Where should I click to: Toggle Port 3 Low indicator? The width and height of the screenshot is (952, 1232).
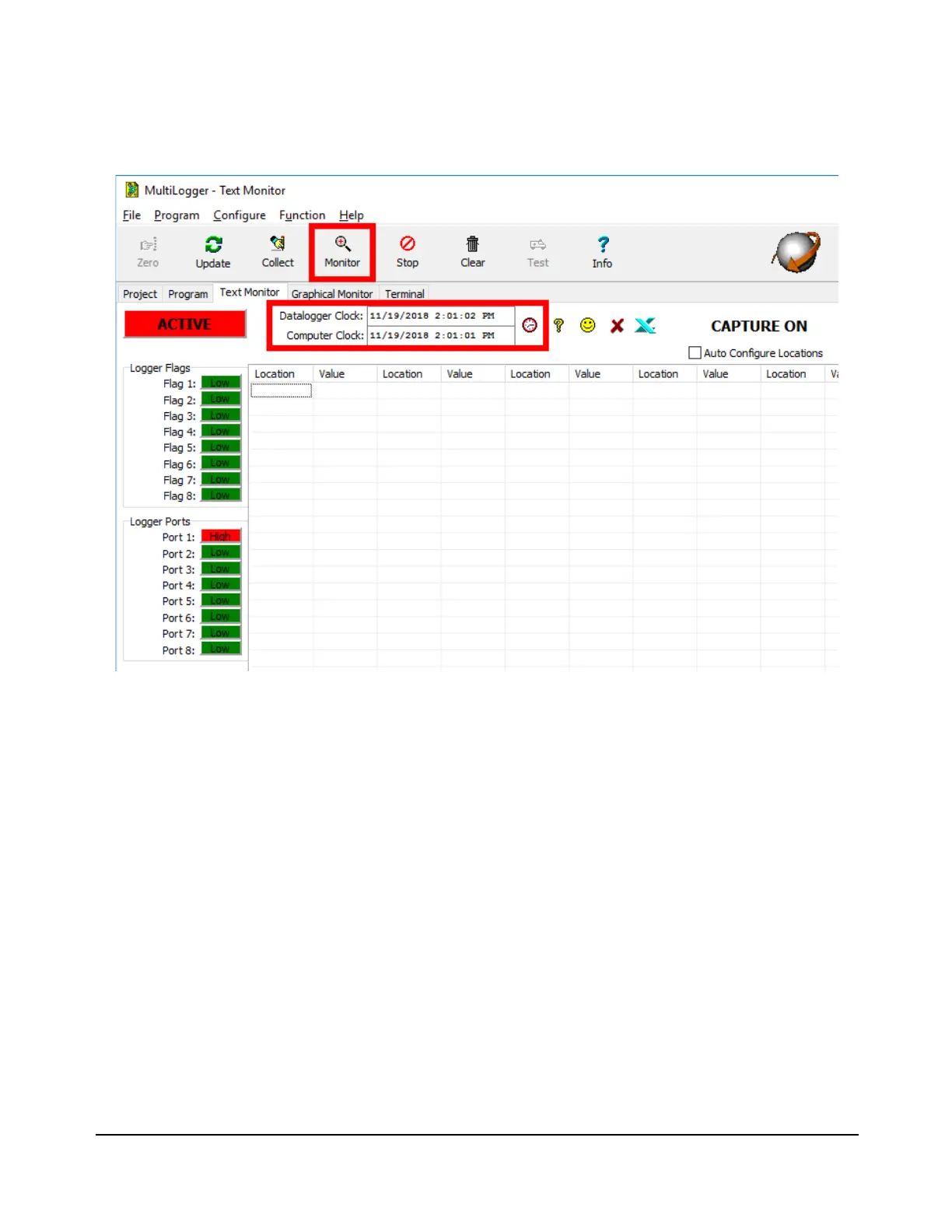point(221,569)
